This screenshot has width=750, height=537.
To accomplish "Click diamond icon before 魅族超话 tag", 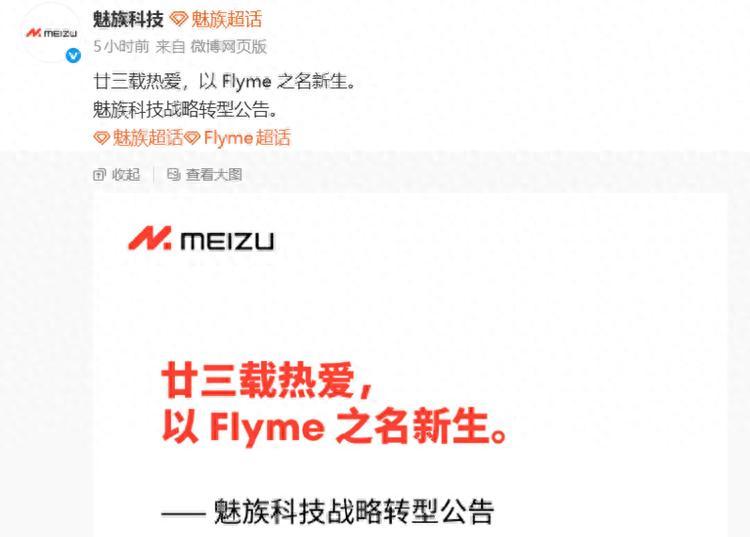I will [101, 138].
